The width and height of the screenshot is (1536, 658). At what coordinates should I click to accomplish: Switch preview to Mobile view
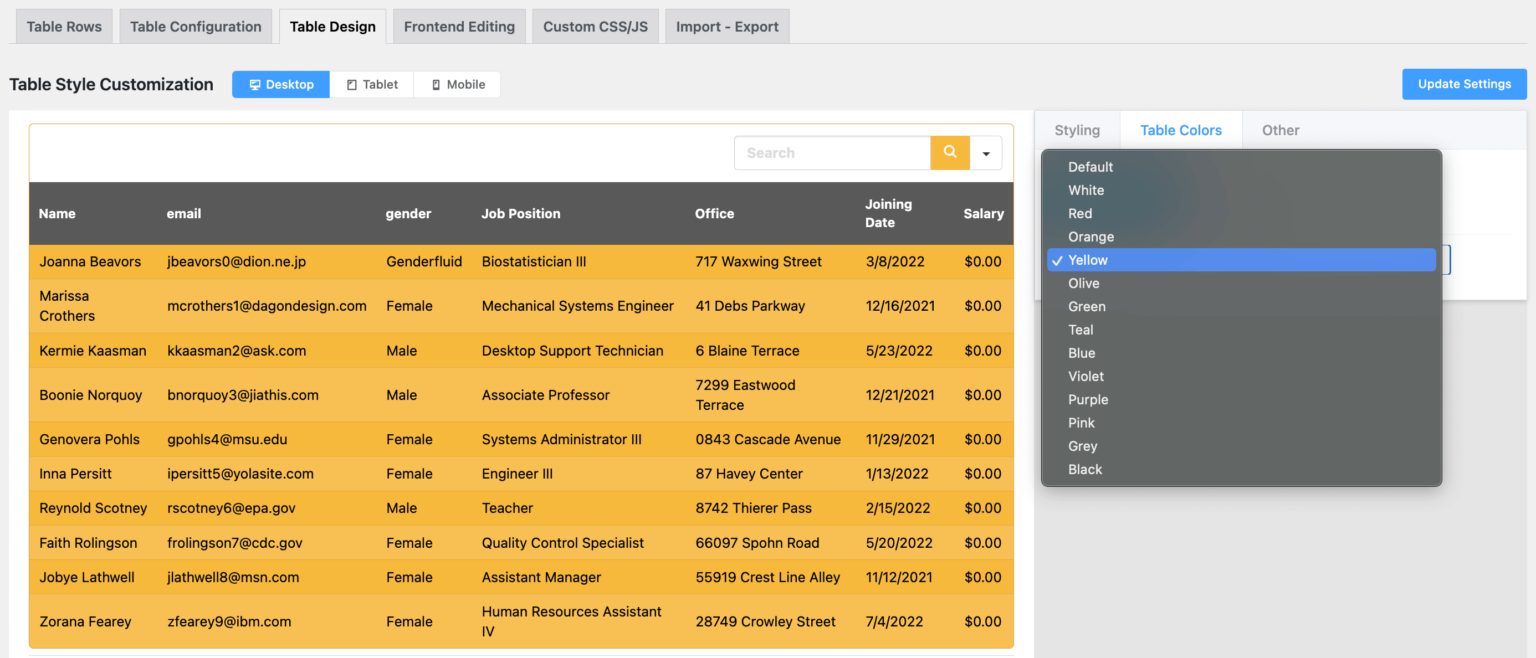point(458,85)
